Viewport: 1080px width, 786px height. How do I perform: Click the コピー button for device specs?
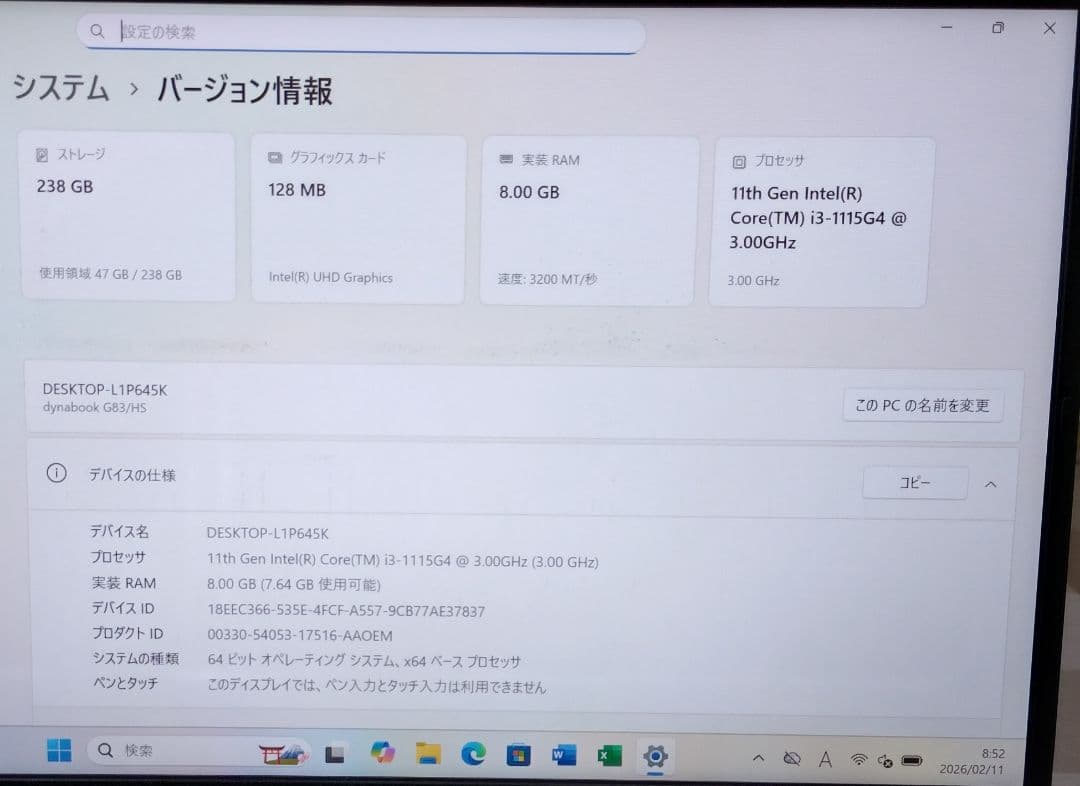pos(914,482)
